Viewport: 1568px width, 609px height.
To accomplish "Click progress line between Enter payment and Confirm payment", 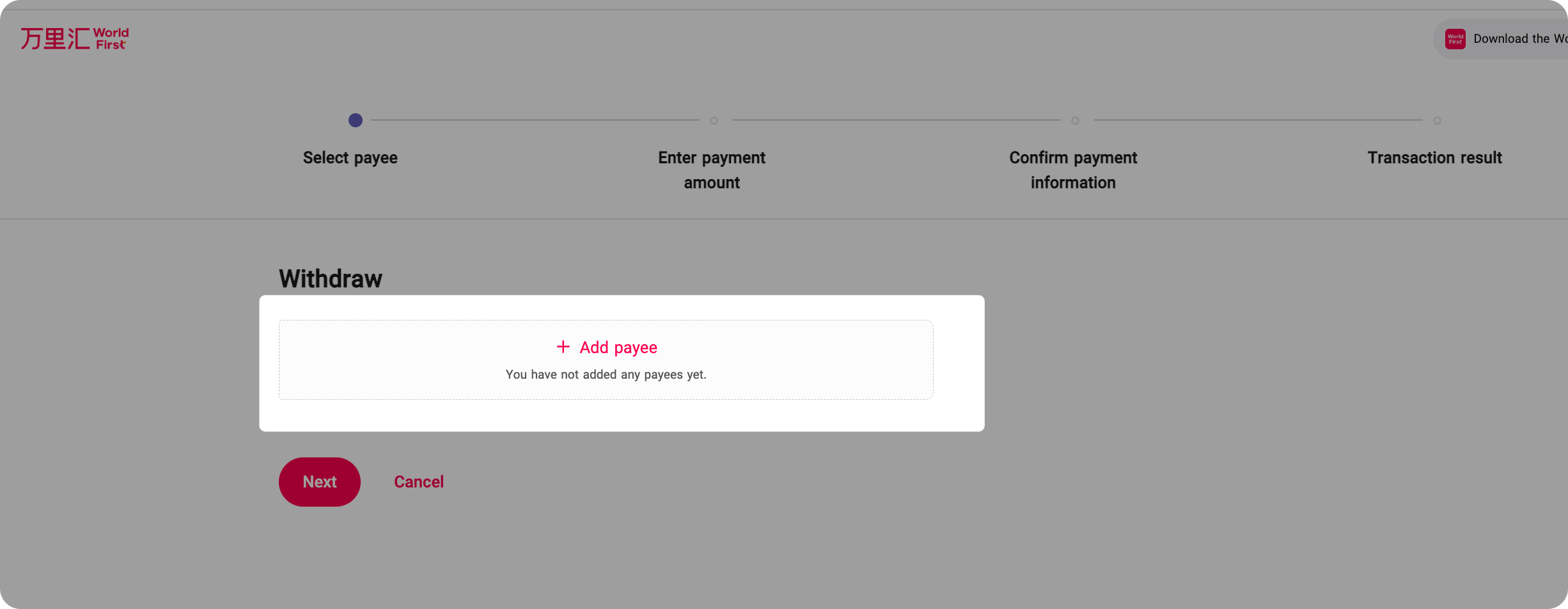I will tap(895, 120).
